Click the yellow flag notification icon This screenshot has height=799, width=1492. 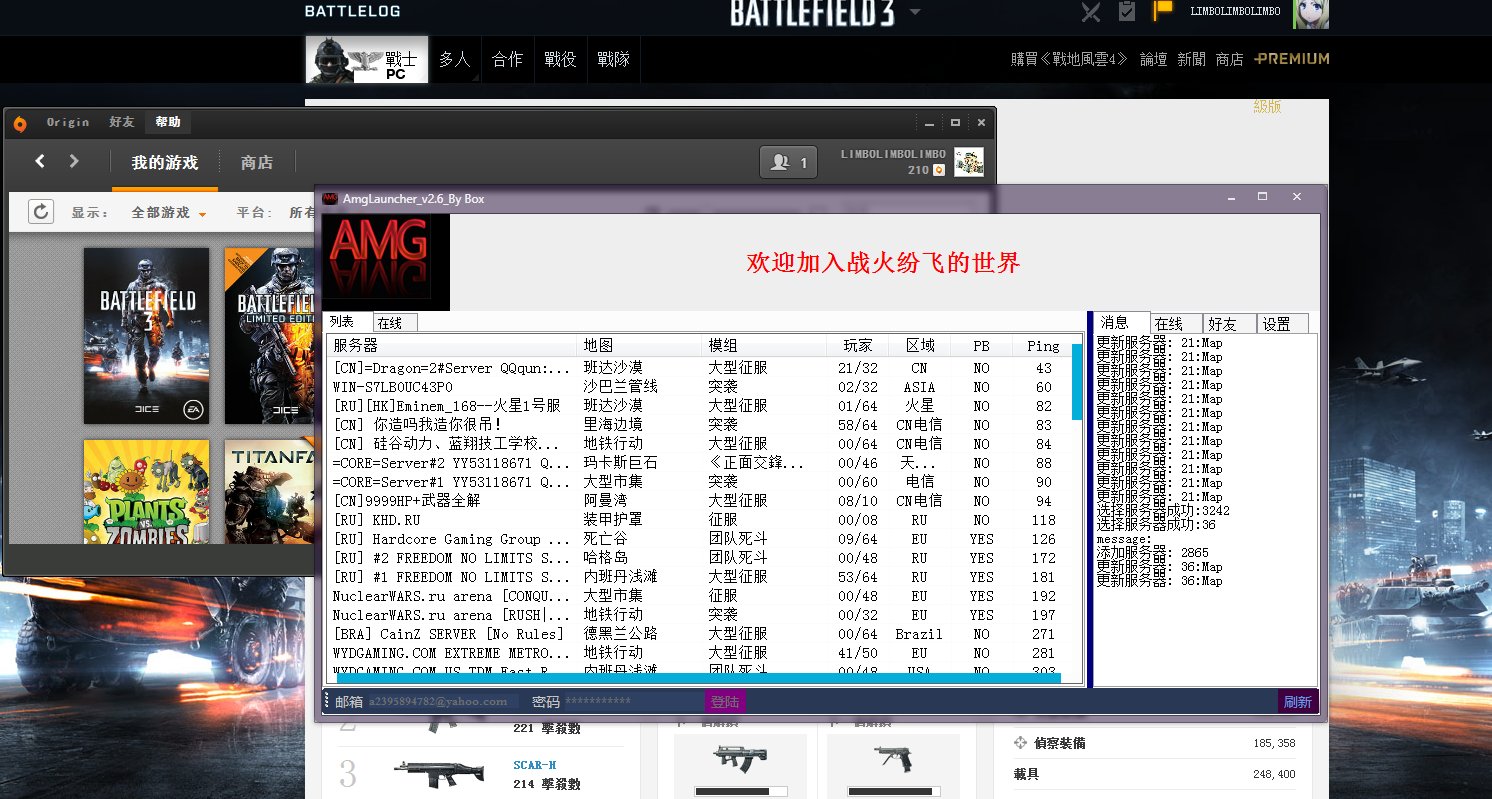(1162, 11)
